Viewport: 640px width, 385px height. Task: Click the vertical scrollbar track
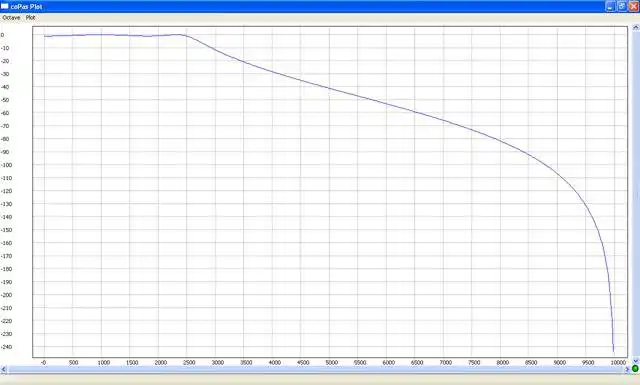click(636, 195)
